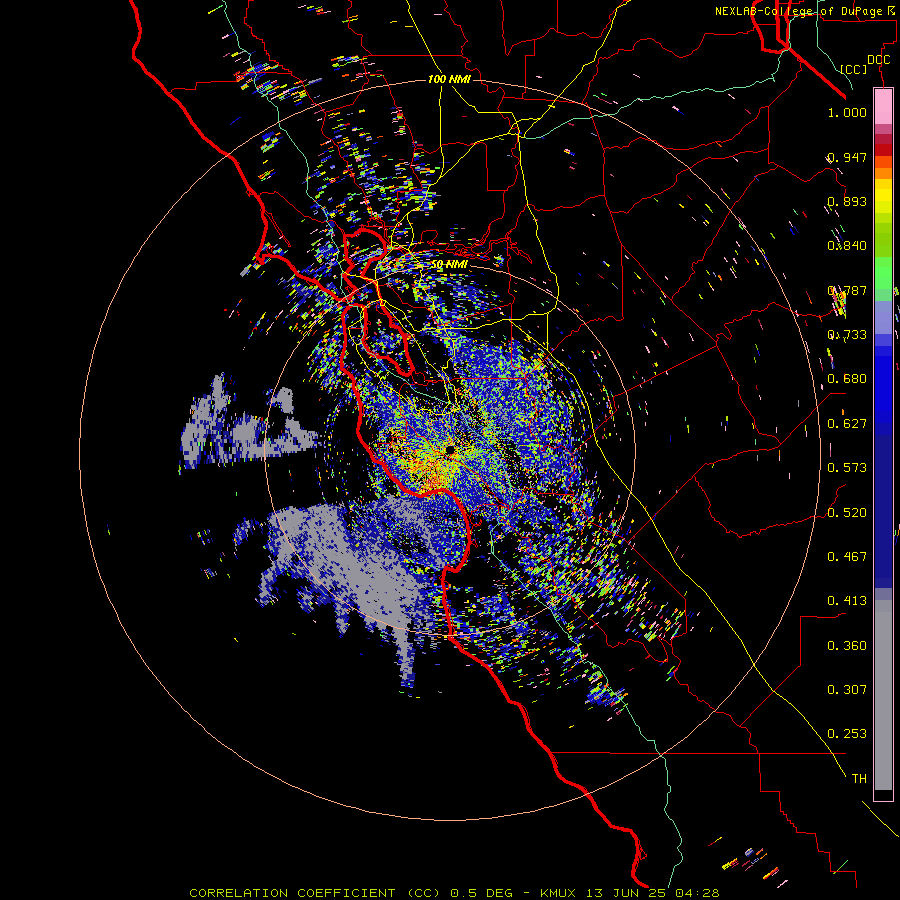Click the 0.627 legend value
The height and width of the screenshot is (900, 900).
(847, 424)
